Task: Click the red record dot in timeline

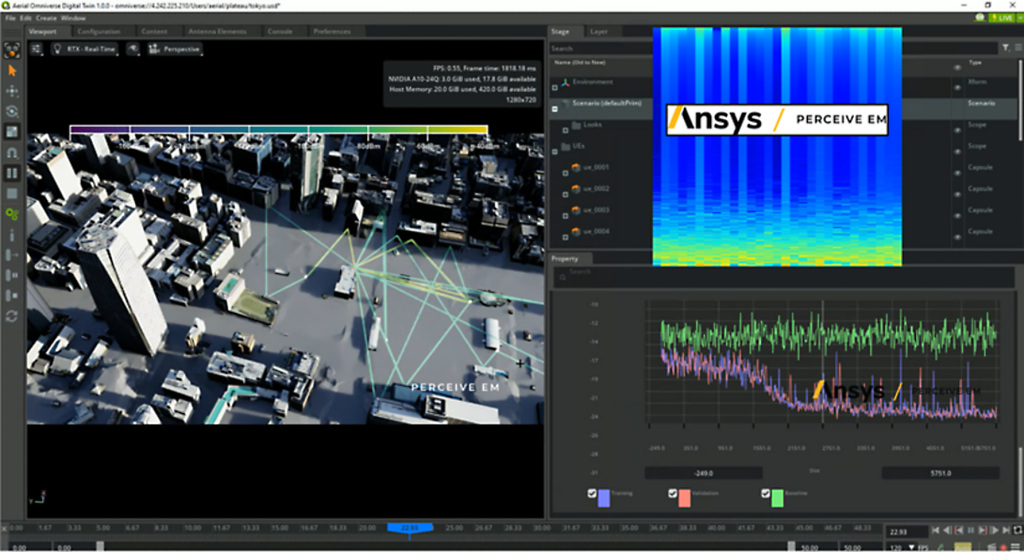Action: click(x=1003, y=547)
